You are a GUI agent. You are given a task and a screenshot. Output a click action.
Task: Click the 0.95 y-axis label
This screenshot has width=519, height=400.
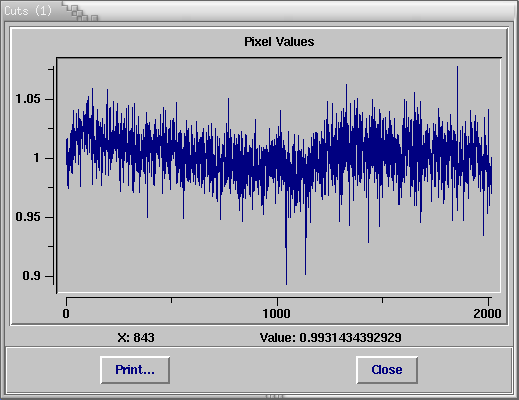point(28,217)
